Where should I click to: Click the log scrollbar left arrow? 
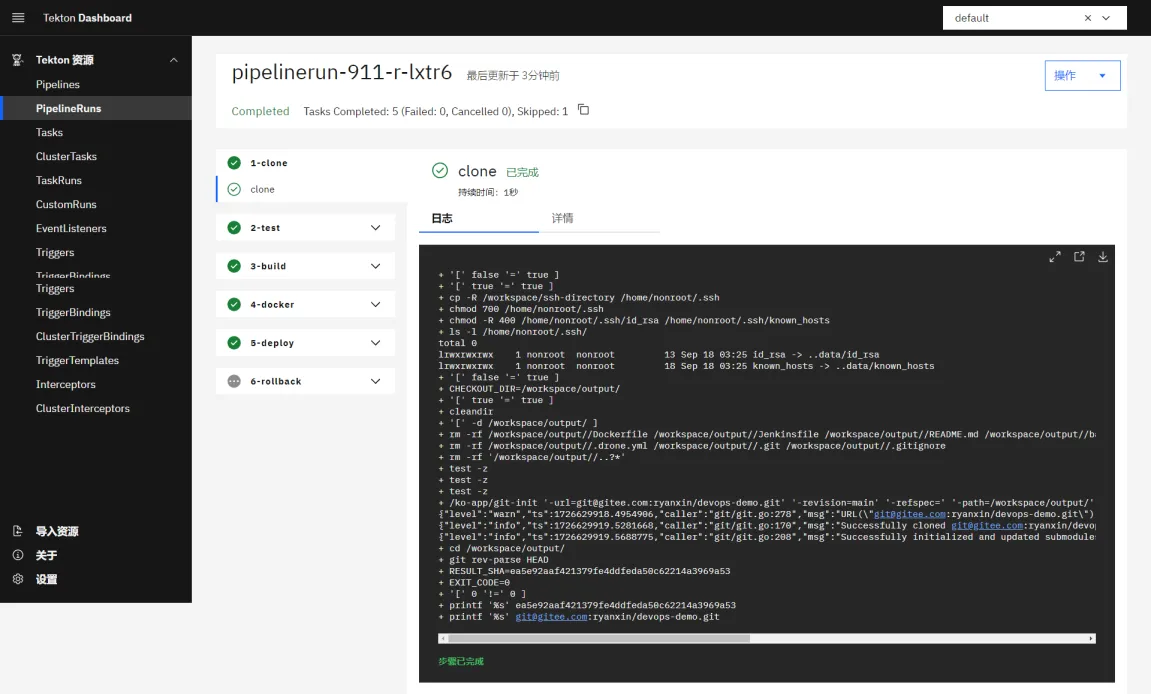point(443,638)
